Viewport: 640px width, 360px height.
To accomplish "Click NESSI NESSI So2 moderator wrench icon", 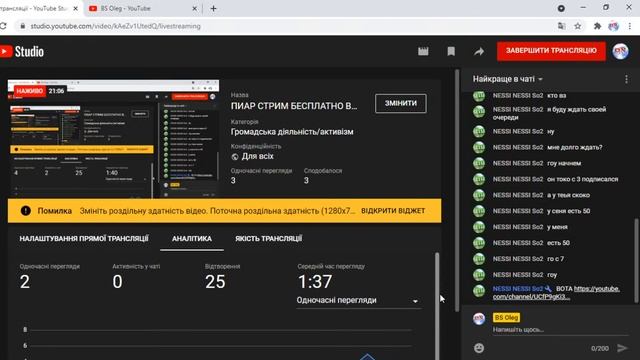I will click(x=548, y=289).
